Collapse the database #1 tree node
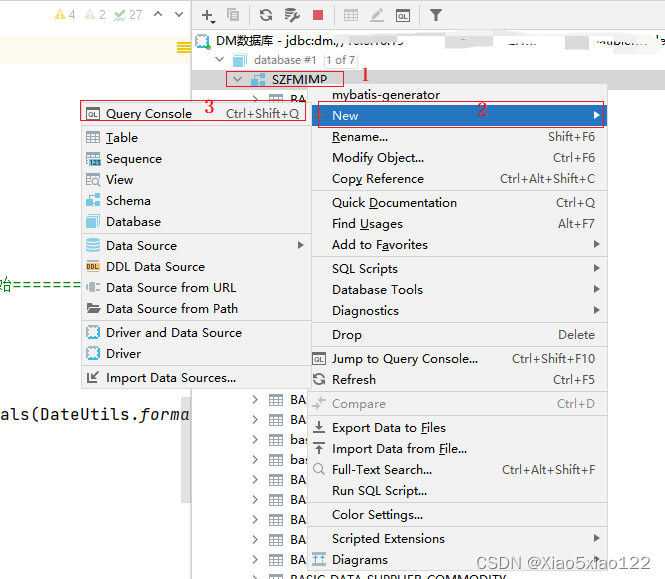 [x=220, y=59]
